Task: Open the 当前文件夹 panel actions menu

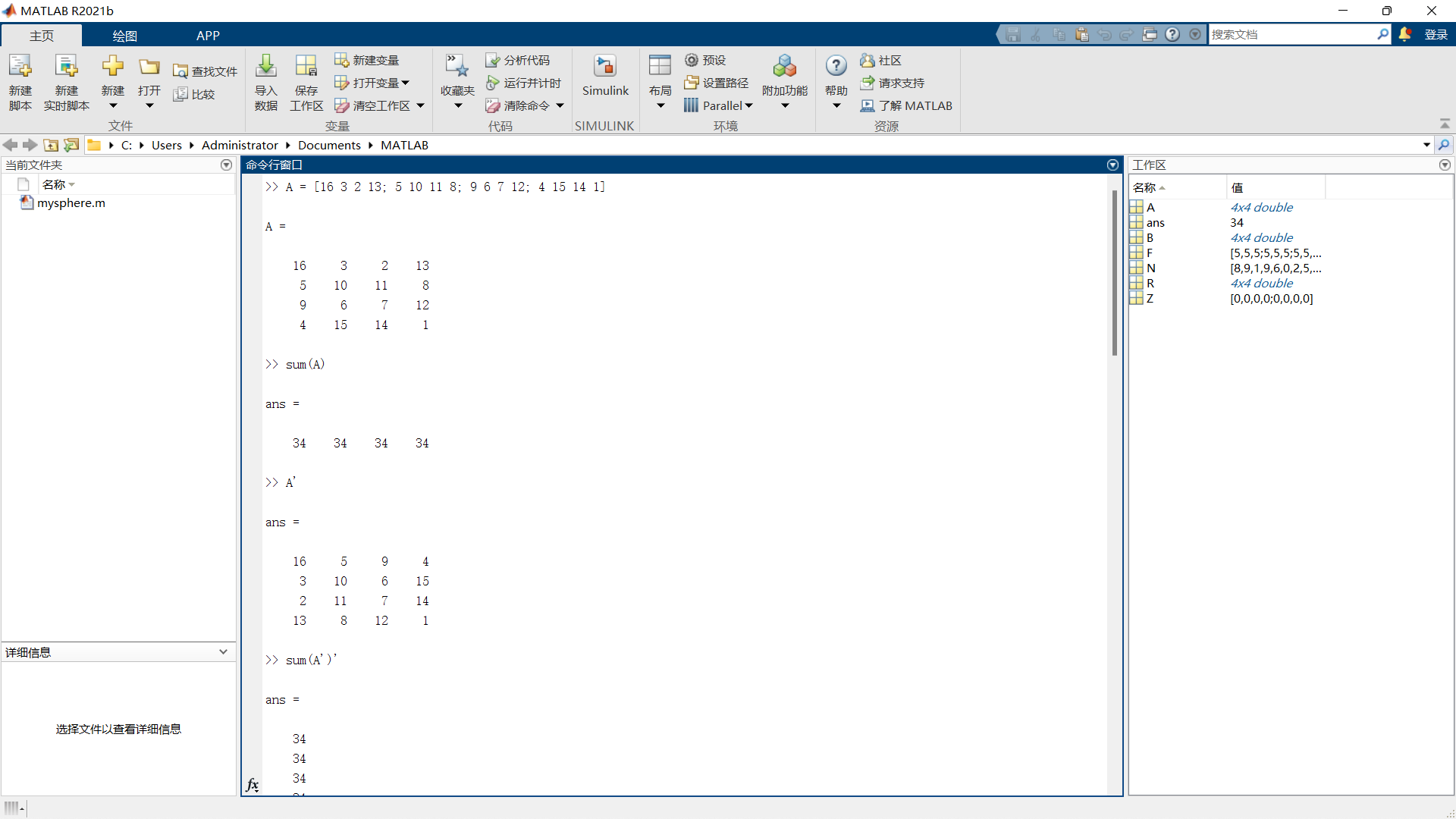Action: click(x=226, y=165)
